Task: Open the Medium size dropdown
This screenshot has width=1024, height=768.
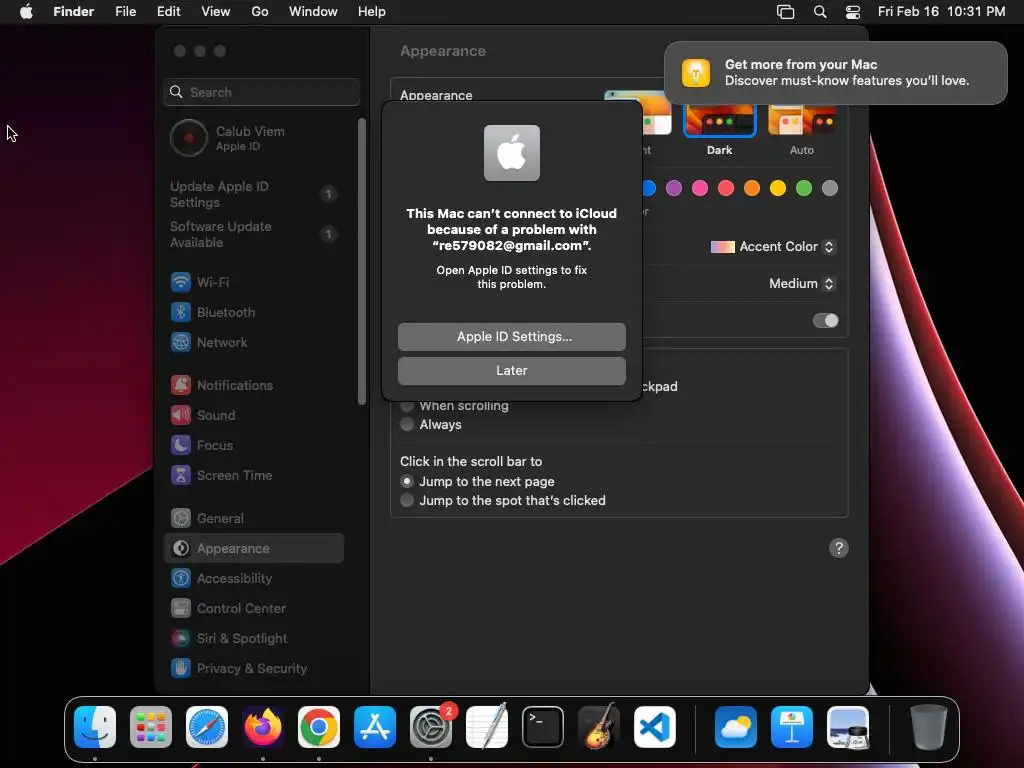Action: coord(802,283)
